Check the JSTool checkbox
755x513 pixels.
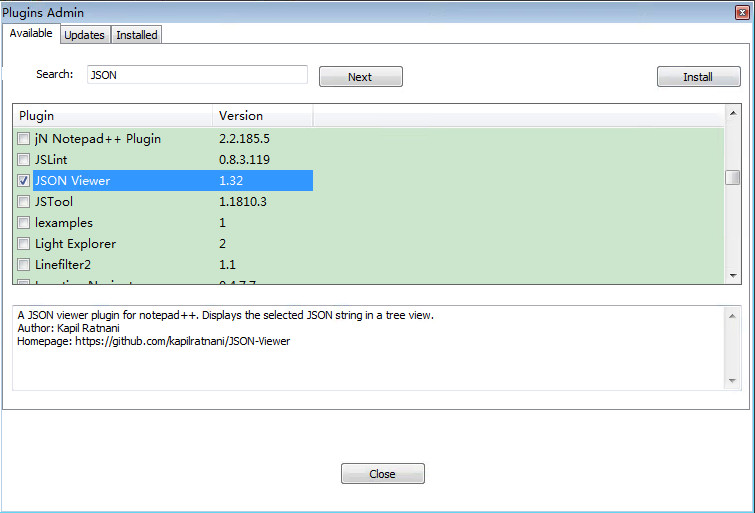coord(23,201)
